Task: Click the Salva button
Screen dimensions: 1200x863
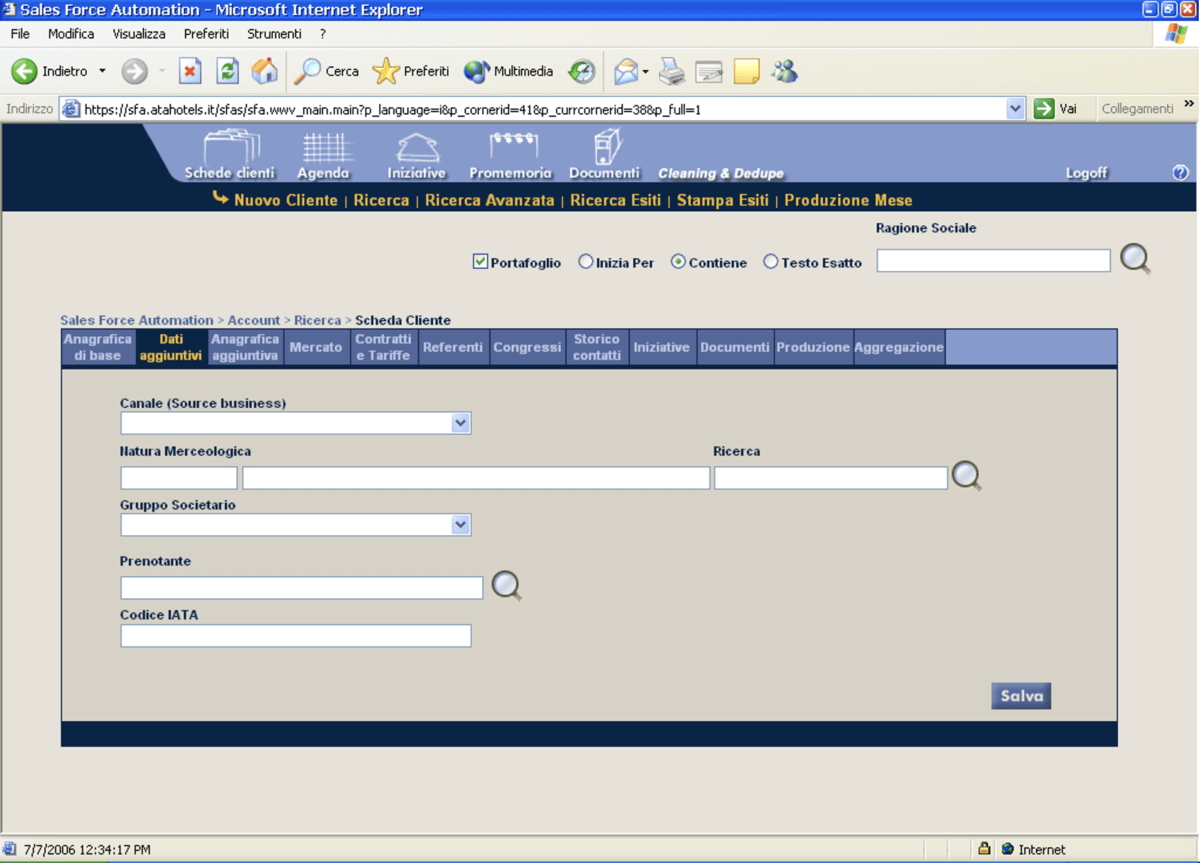Action: point(1021,696)
